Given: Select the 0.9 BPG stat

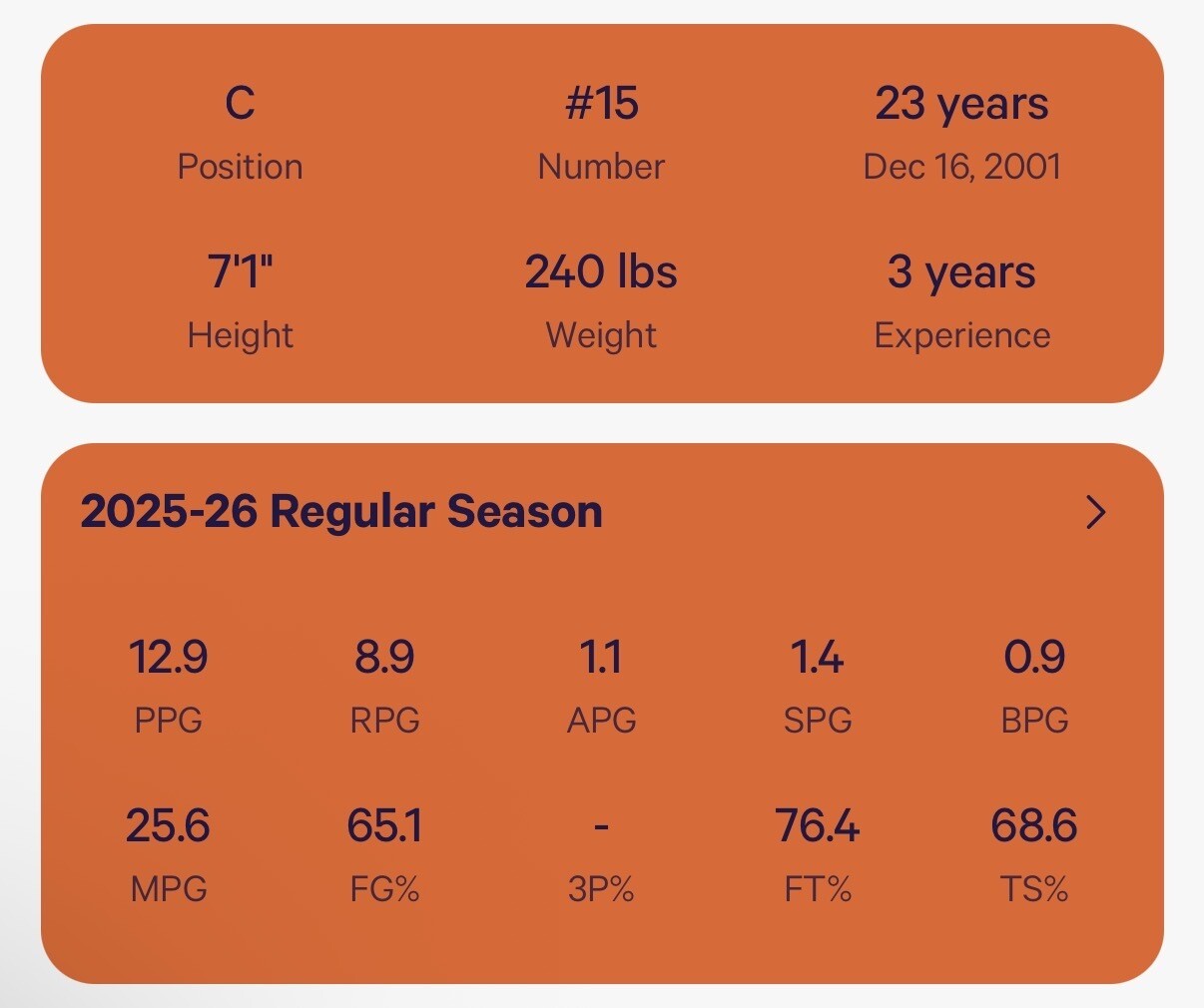Looking at the screenshot, I should click(x=1034, y=687).
